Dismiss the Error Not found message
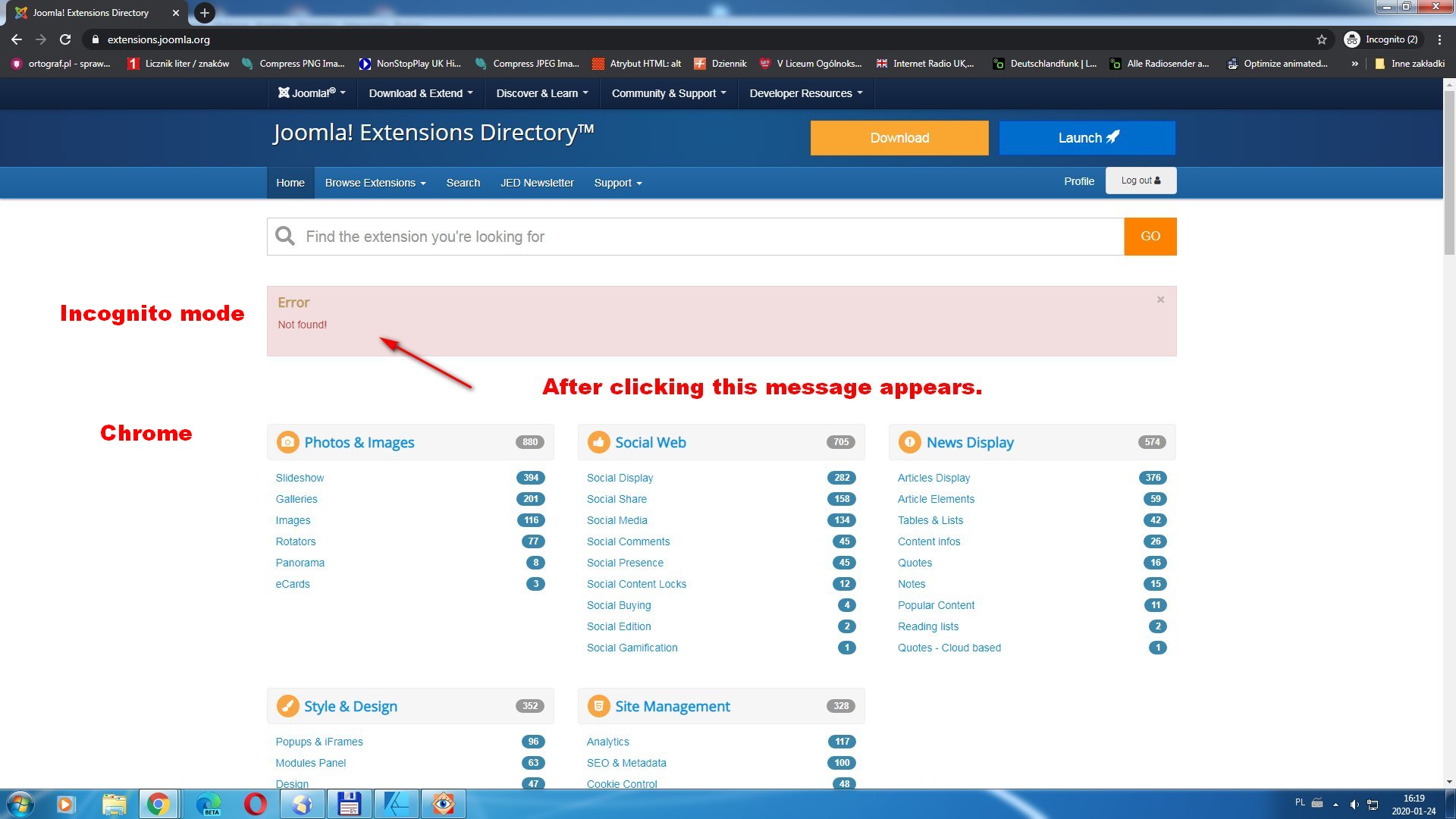Image resolution: width=1456 pixels, height=819 pixels. [x=1160, y=300]
